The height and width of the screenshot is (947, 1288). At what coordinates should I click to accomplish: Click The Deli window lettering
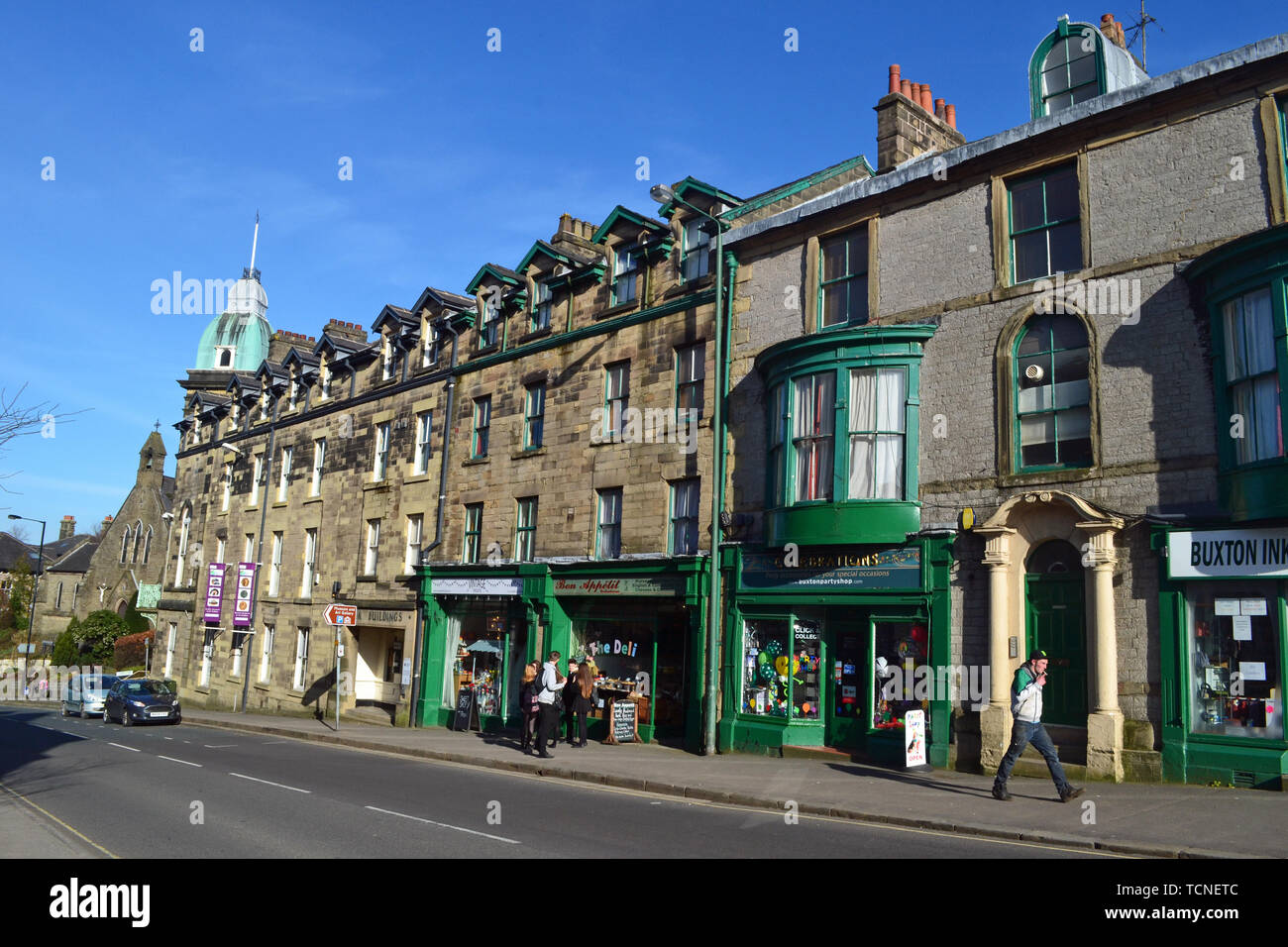click(612, 648)
